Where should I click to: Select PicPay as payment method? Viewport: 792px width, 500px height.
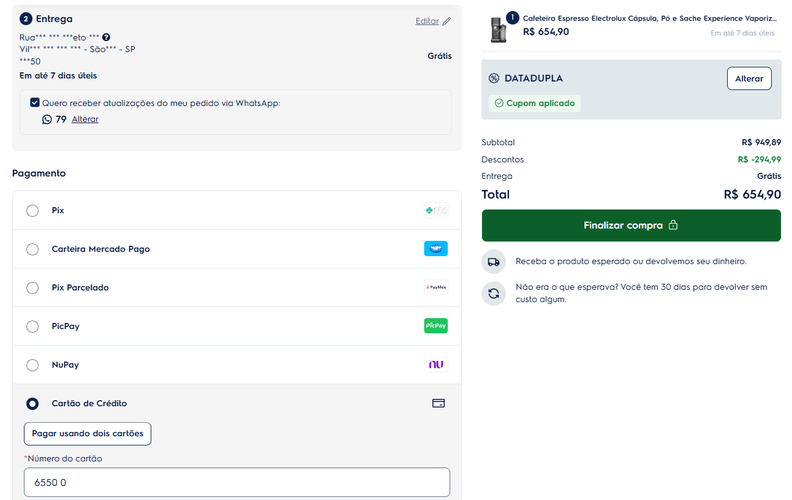click(x=32, y=326)
